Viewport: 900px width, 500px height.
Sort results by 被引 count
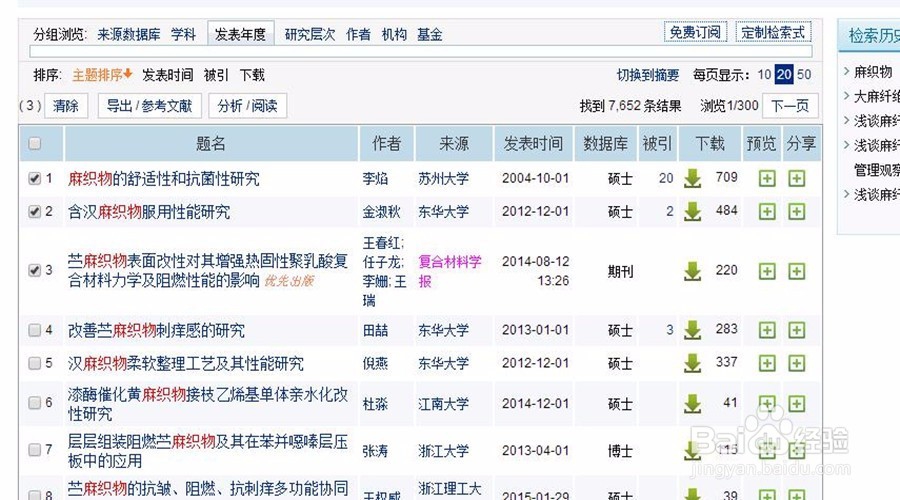[x=216, y=75]
